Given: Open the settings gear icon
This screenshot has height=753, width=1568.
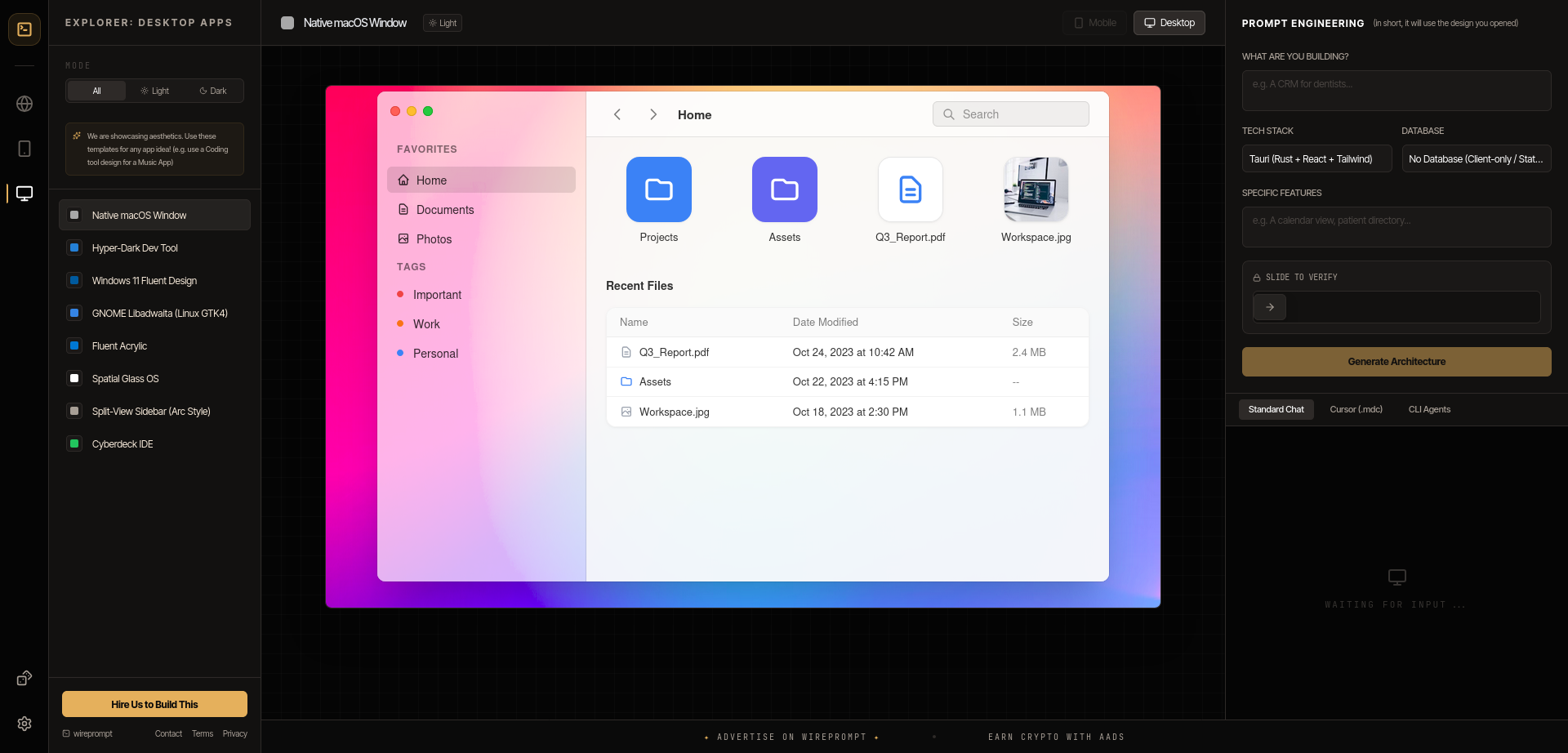Looking at the screenshot, I should point(24,724).
